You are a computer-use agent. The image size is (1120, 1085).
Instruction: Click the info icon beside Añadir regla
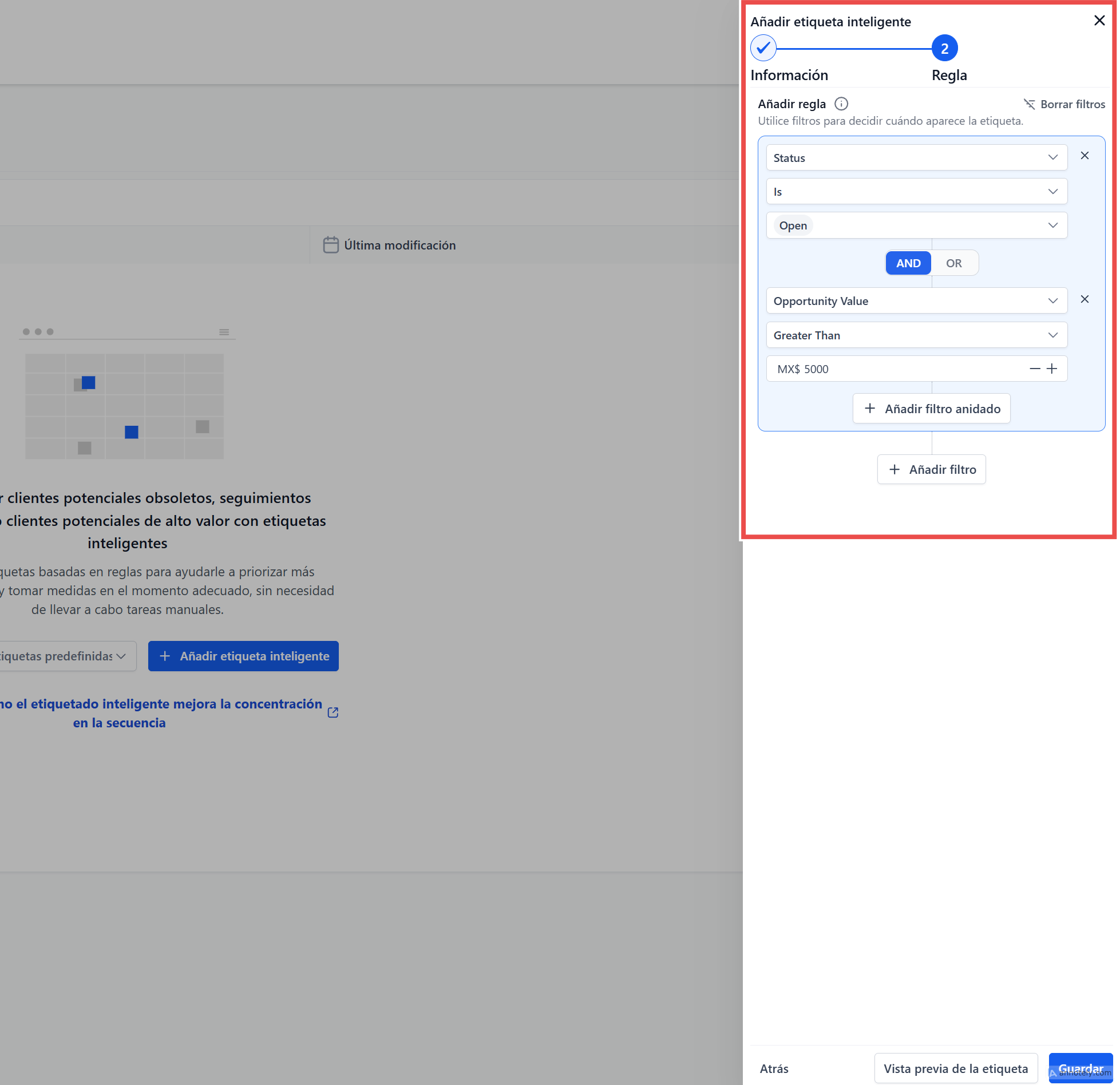tap(841, 104)
